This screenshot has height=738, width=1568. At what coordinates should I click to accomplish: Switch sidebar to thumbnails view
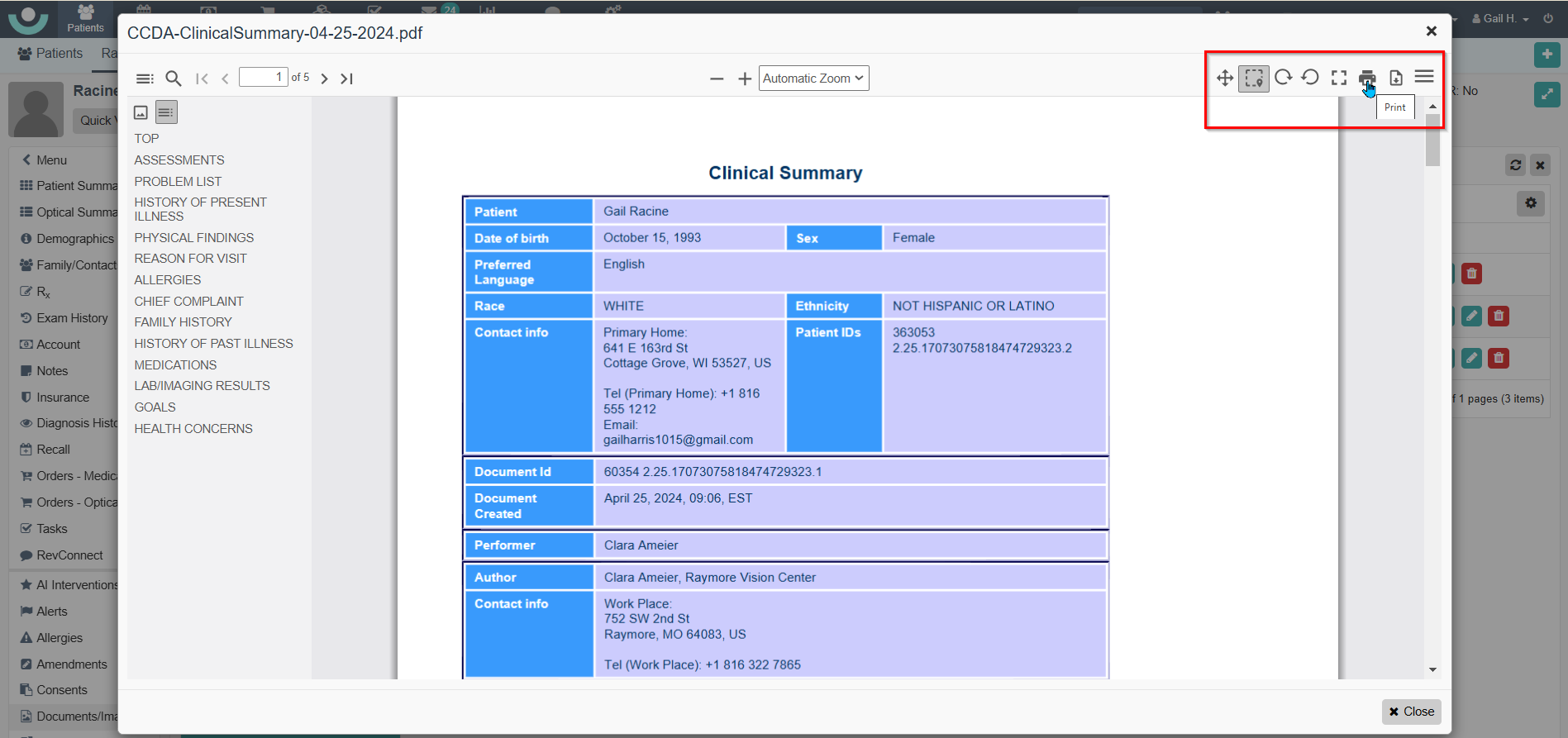pyautogui.click(x=141, y=112)
